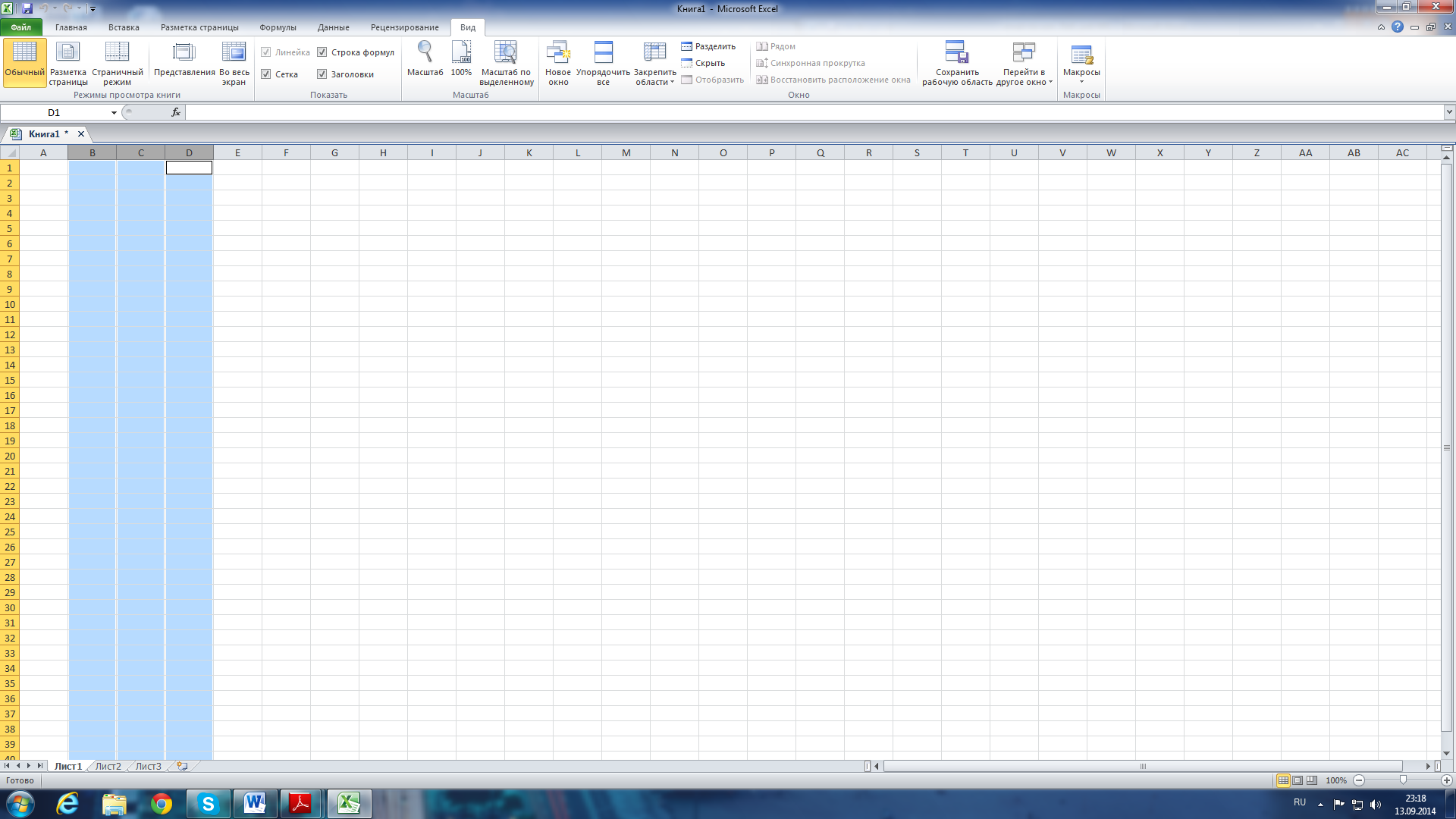
Task: Switch to sheet Лист3
Action: tap(148, 766)
